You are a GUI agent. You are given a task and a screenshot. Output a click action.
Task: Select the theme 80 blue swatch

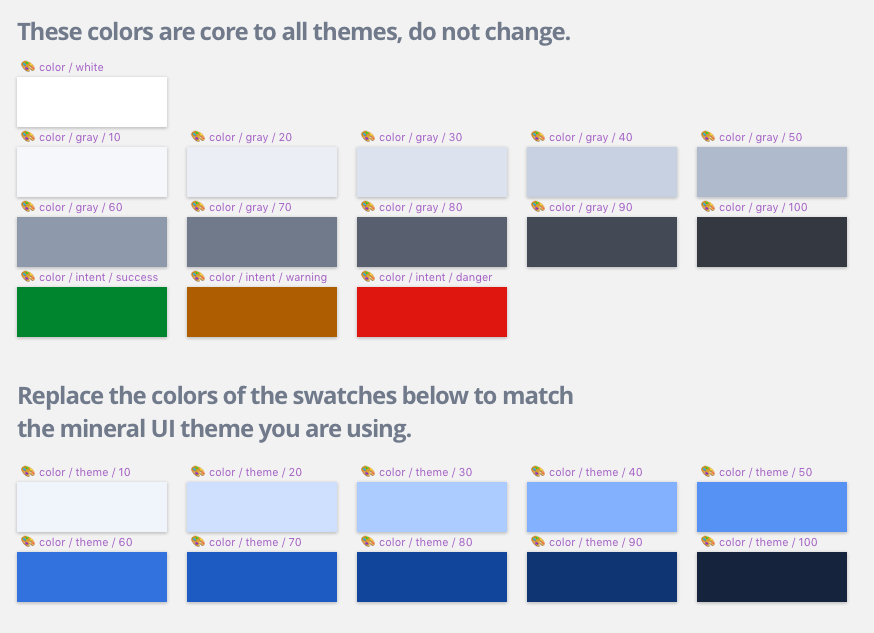(x=432, y=577)
